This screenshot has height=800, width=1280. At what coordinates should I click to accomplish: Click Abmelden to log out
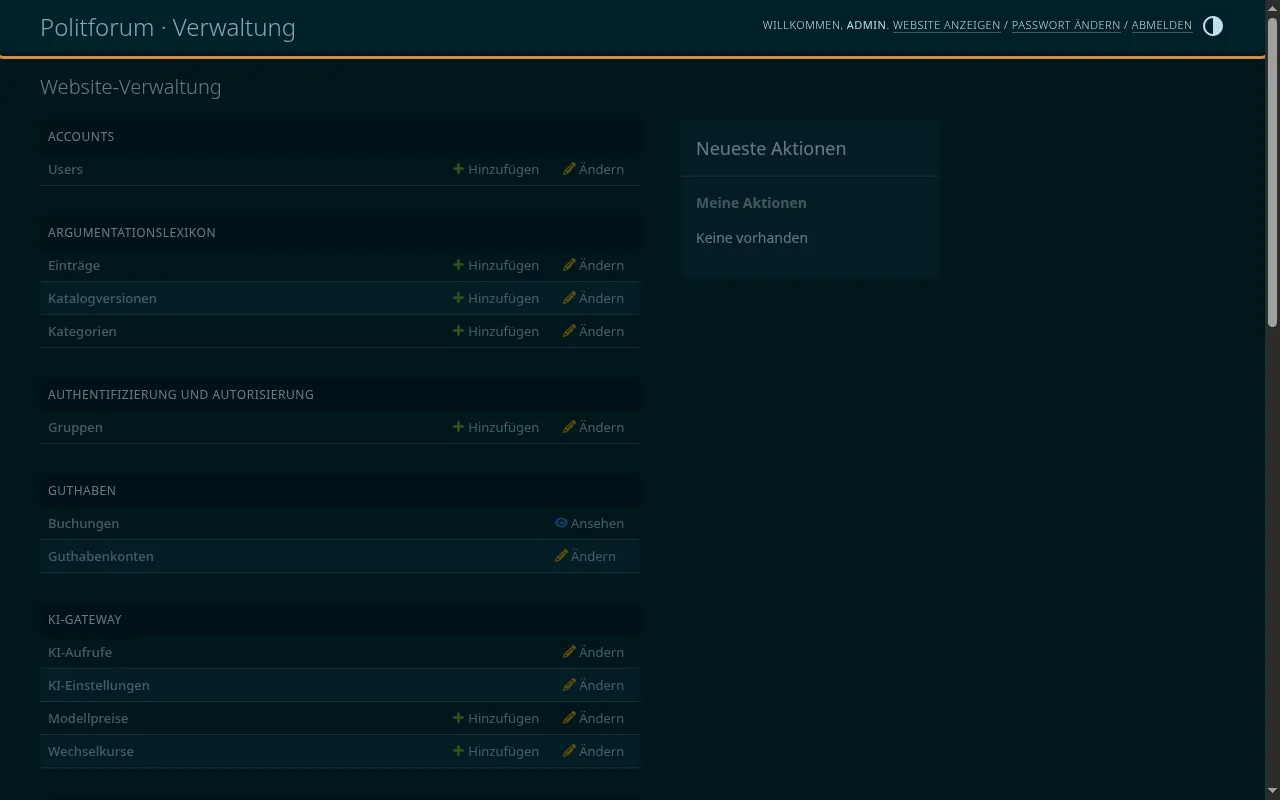(x=1161, y=25)
